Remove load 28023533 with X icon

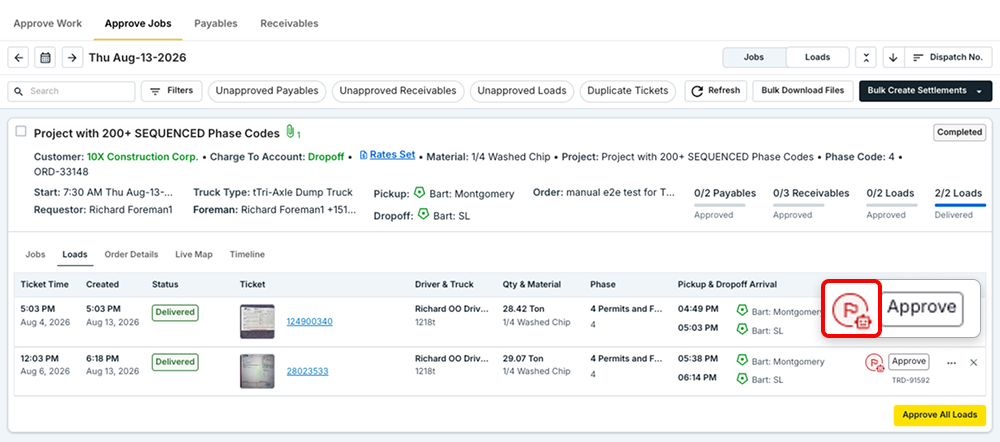(973, 363)
